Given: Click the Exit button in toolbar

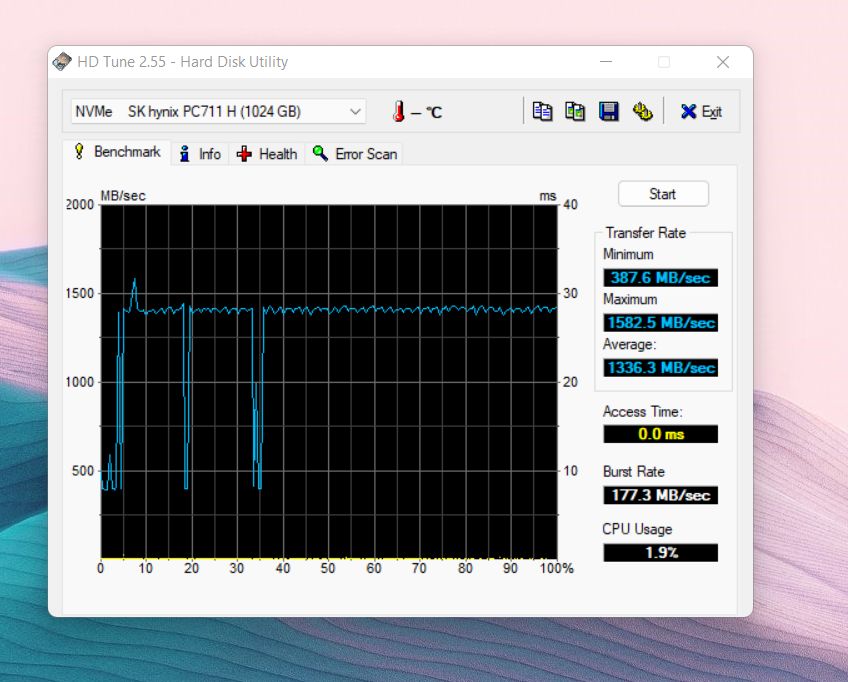Looking at the screenshot, I should tap(701, 111).
